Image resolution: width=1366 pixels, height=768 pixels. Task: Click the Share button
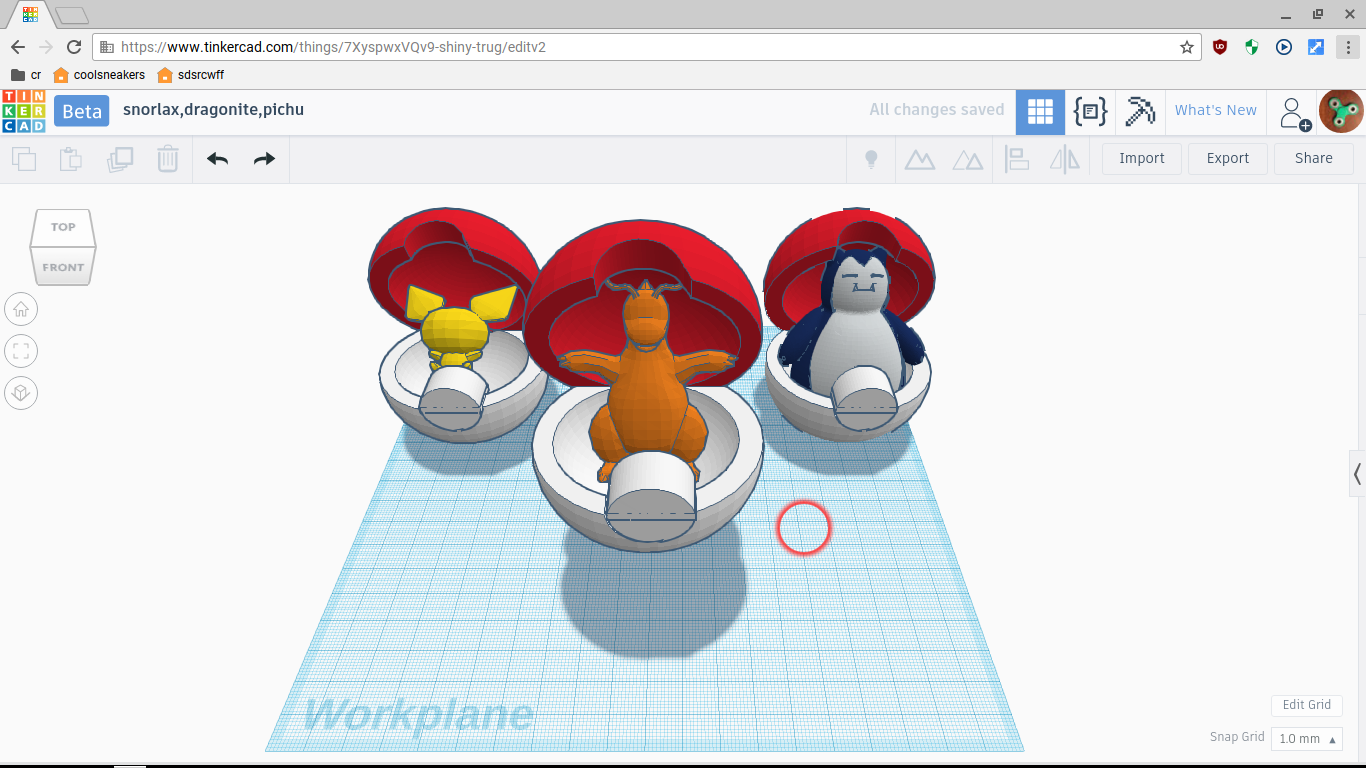(1314, 158)
